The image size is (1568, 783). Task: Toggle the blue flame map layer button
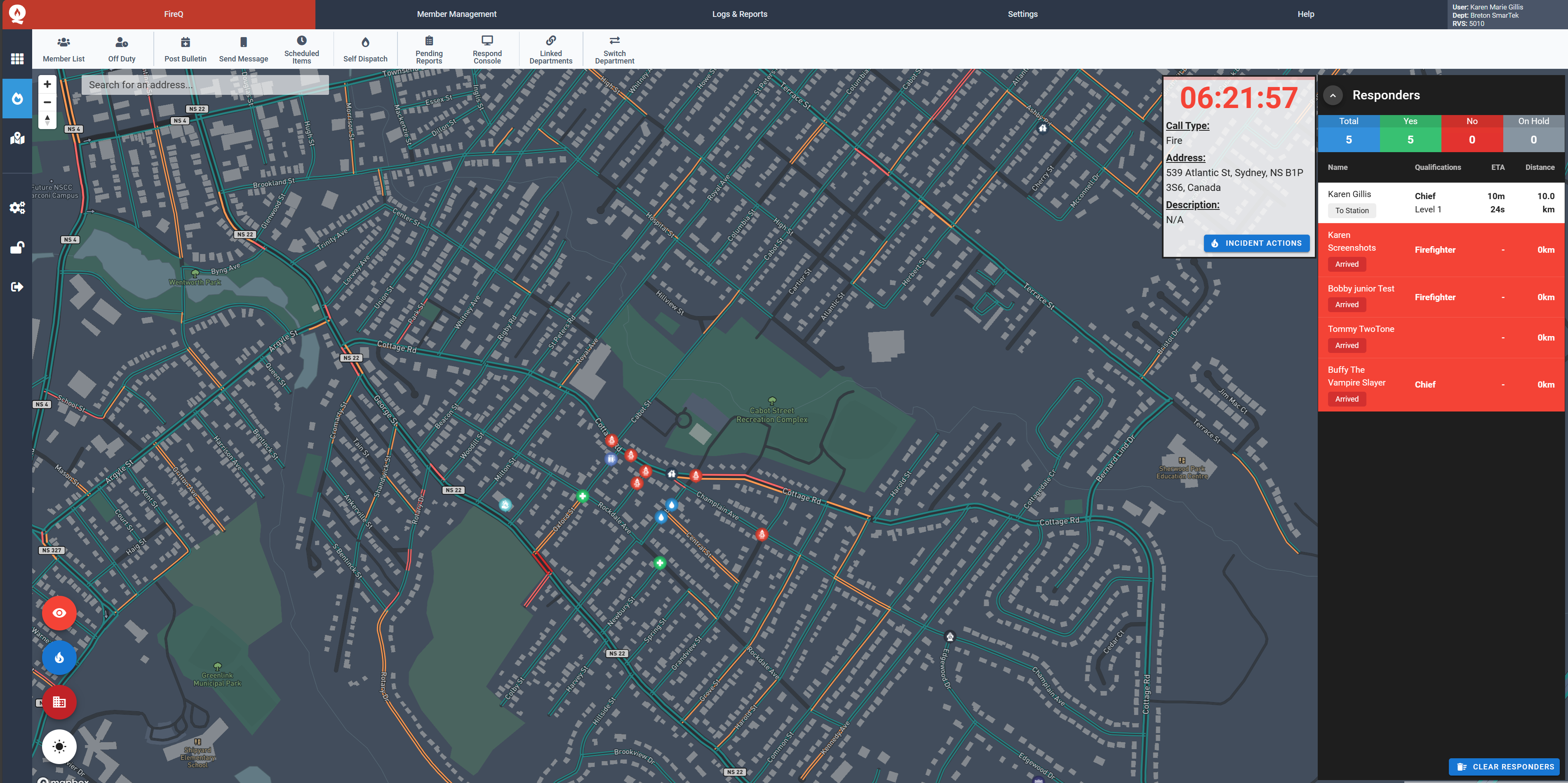pos(59,658)
